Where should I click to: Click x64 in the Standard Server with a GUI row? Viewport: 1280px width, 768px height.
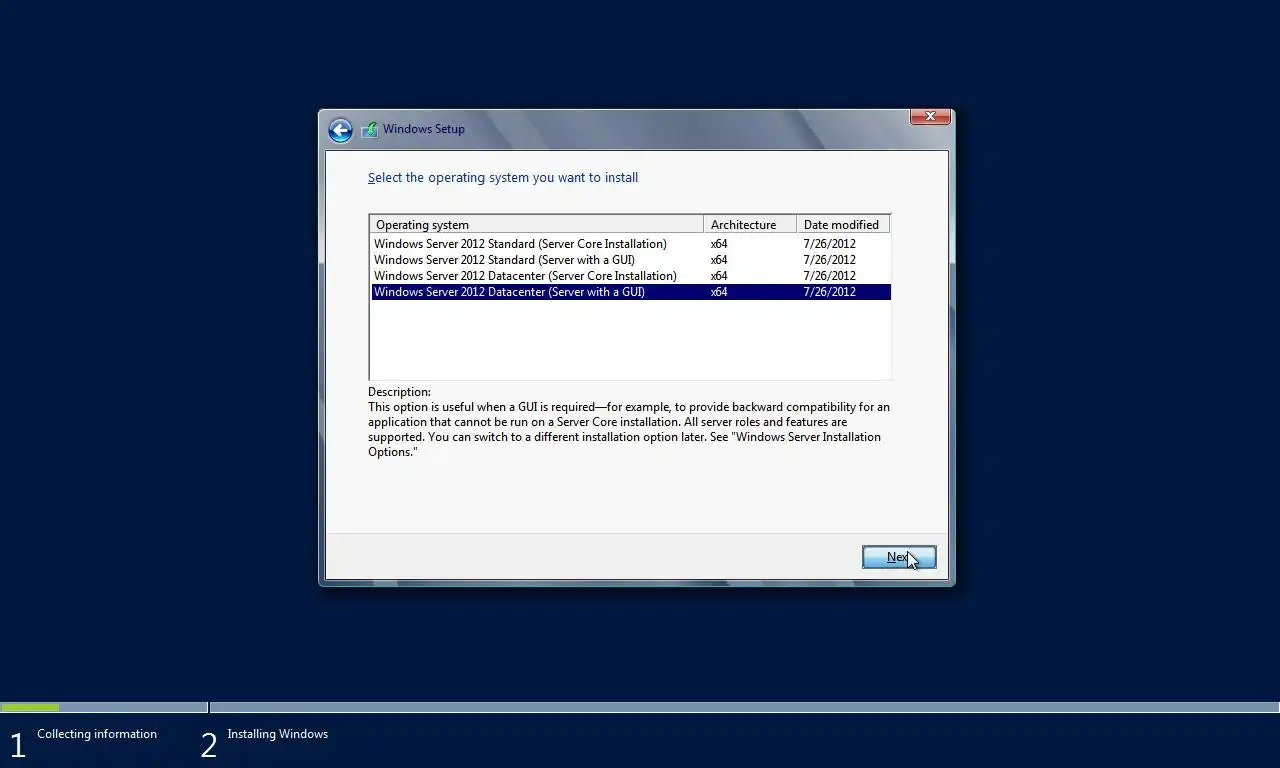pos(719,260)
